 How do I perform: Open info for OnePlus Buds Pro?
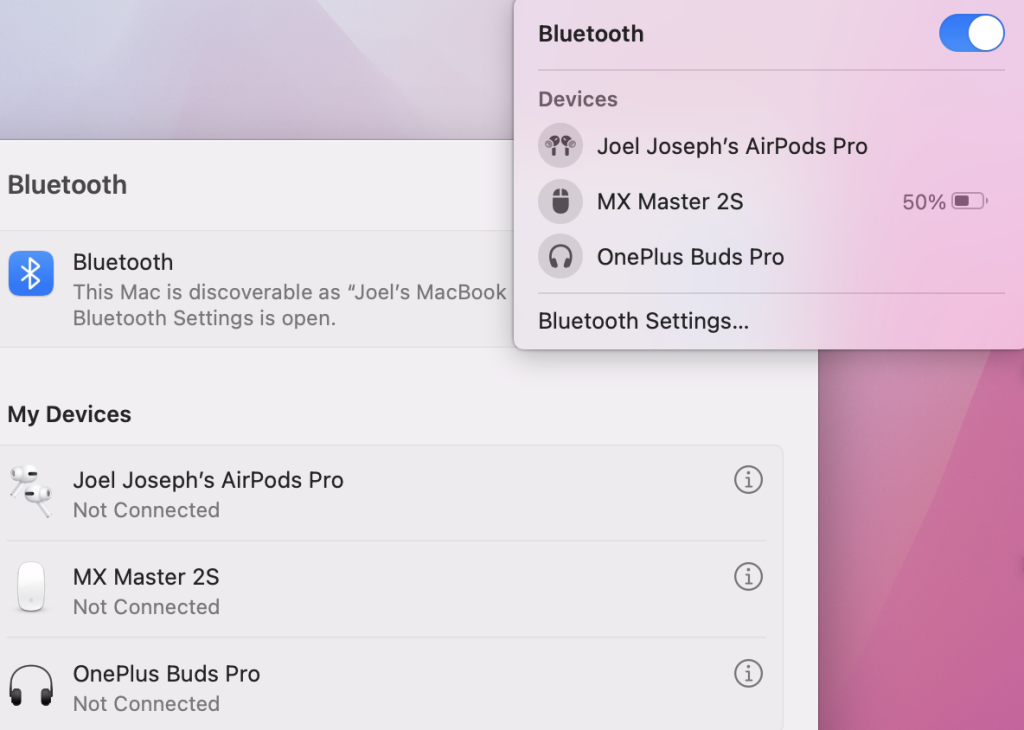748,673
